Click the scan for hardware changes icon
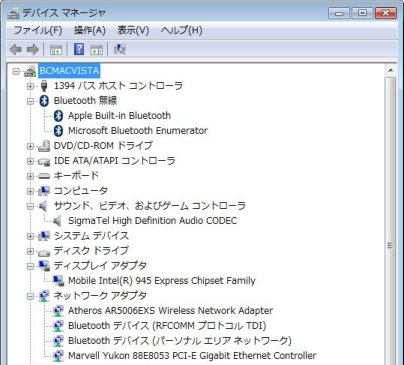The height and width of the screenshot is (365, 404). [x=119, y=49]
